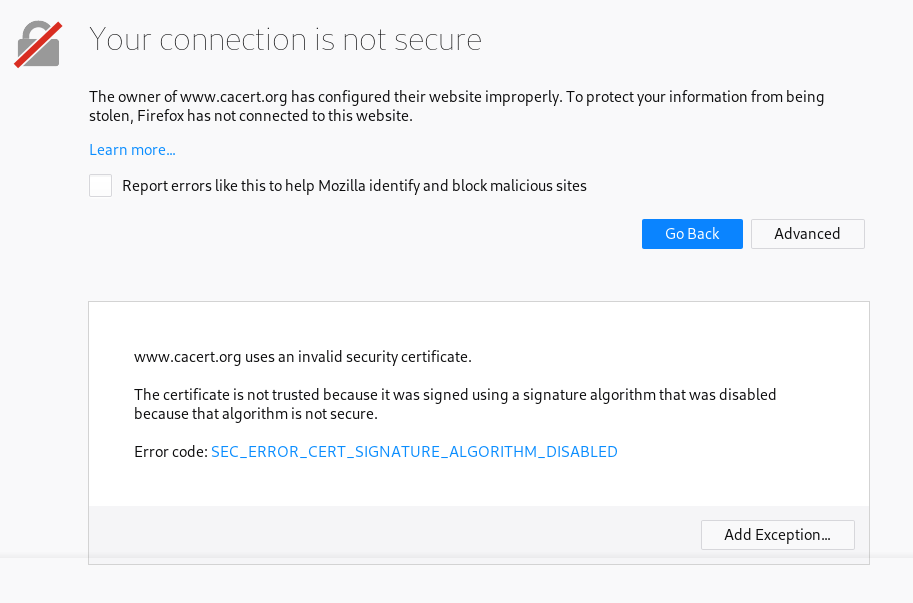913x603 pixels.
Task: Click the SEC_ERROR_CERT_SIGNATURE_ALGORITHM_DISABLED error code link
Action: [414, 452]
